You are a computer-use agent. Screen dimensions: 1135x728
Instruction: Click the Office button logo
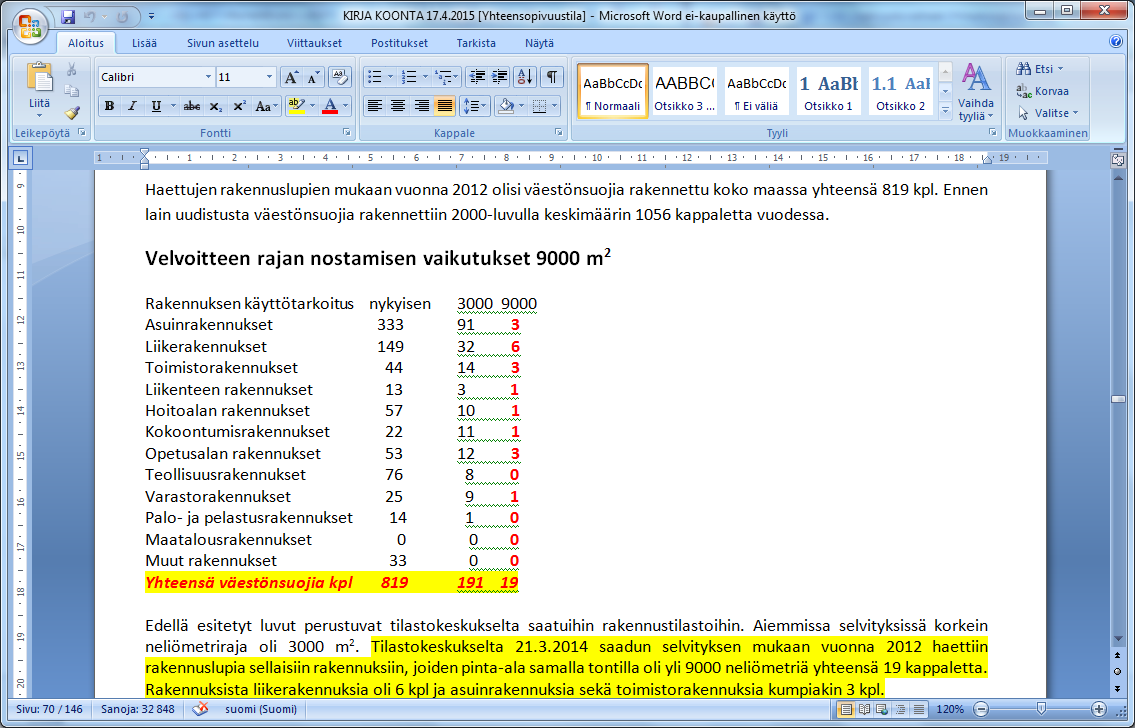(x=30, y=27)
